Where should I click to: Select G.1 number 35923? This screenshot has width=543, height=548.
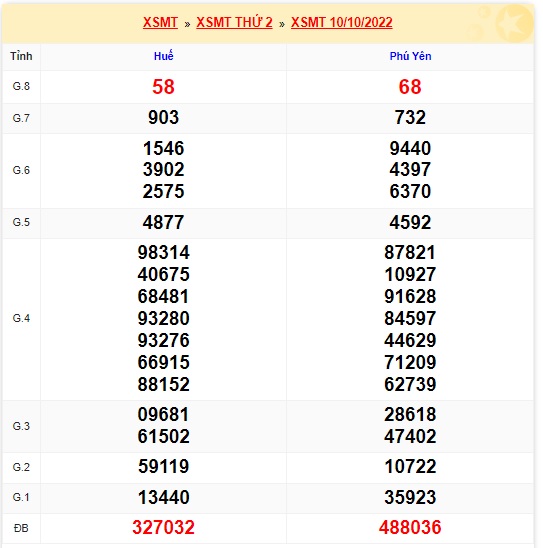point(410,497)
